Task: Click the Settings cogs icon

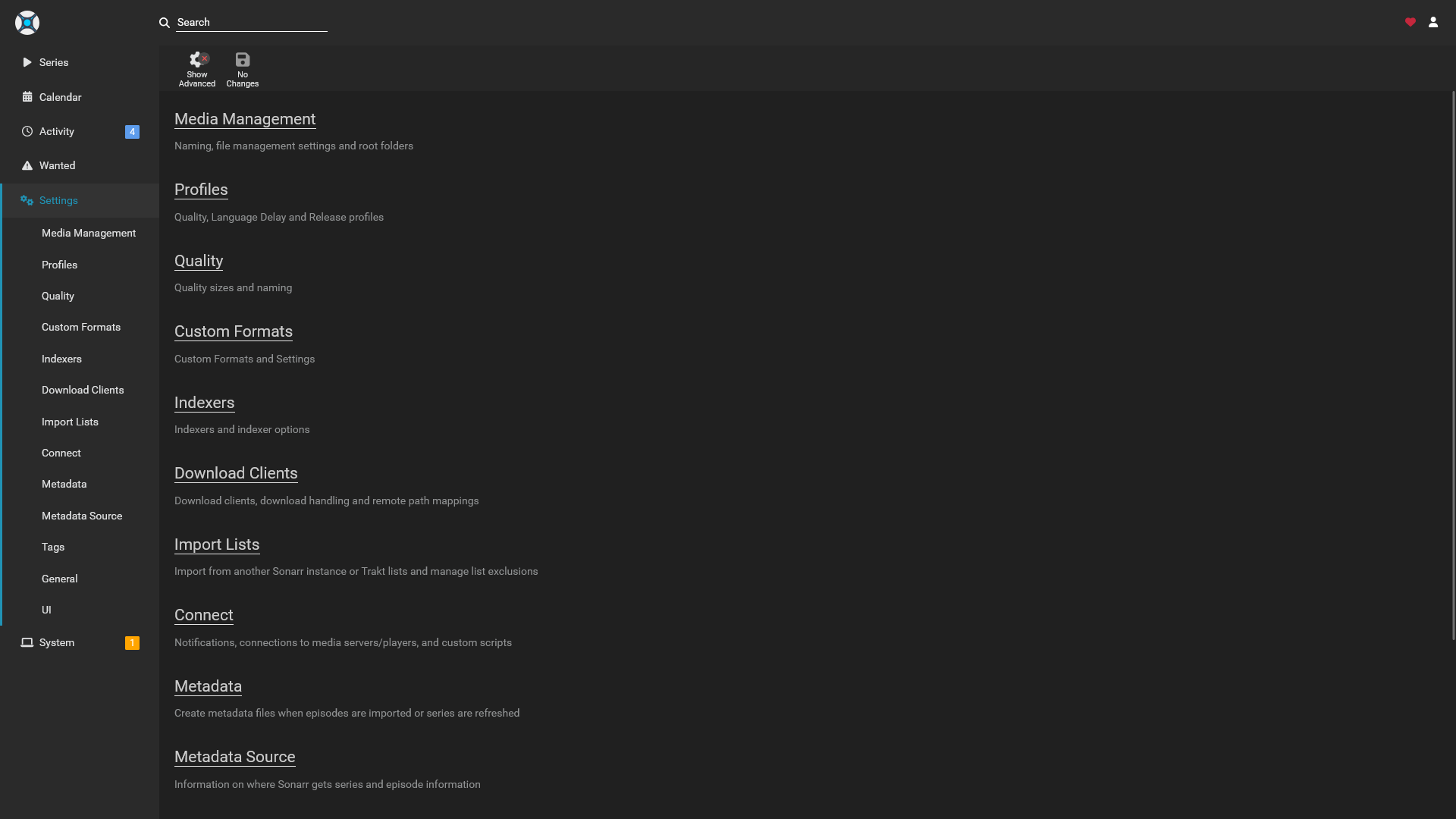Action: pos(27,200)
